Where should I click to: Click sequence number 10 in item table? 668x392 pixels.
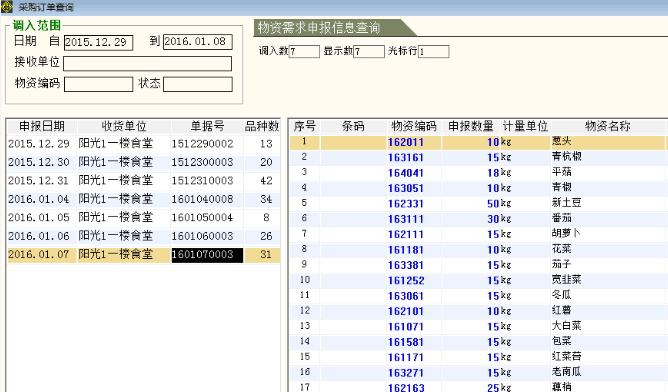305,280
